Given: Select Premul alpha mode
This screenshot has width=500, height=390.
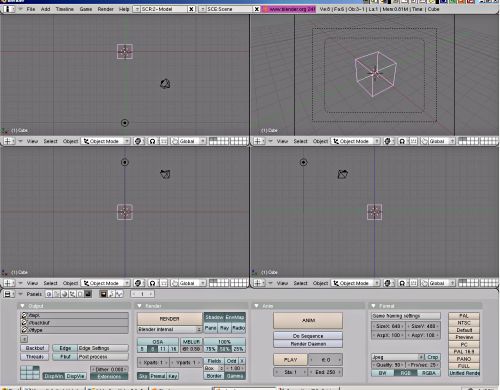Looking at the screenshot, I should pyautogui.click(x=158, y=376).
